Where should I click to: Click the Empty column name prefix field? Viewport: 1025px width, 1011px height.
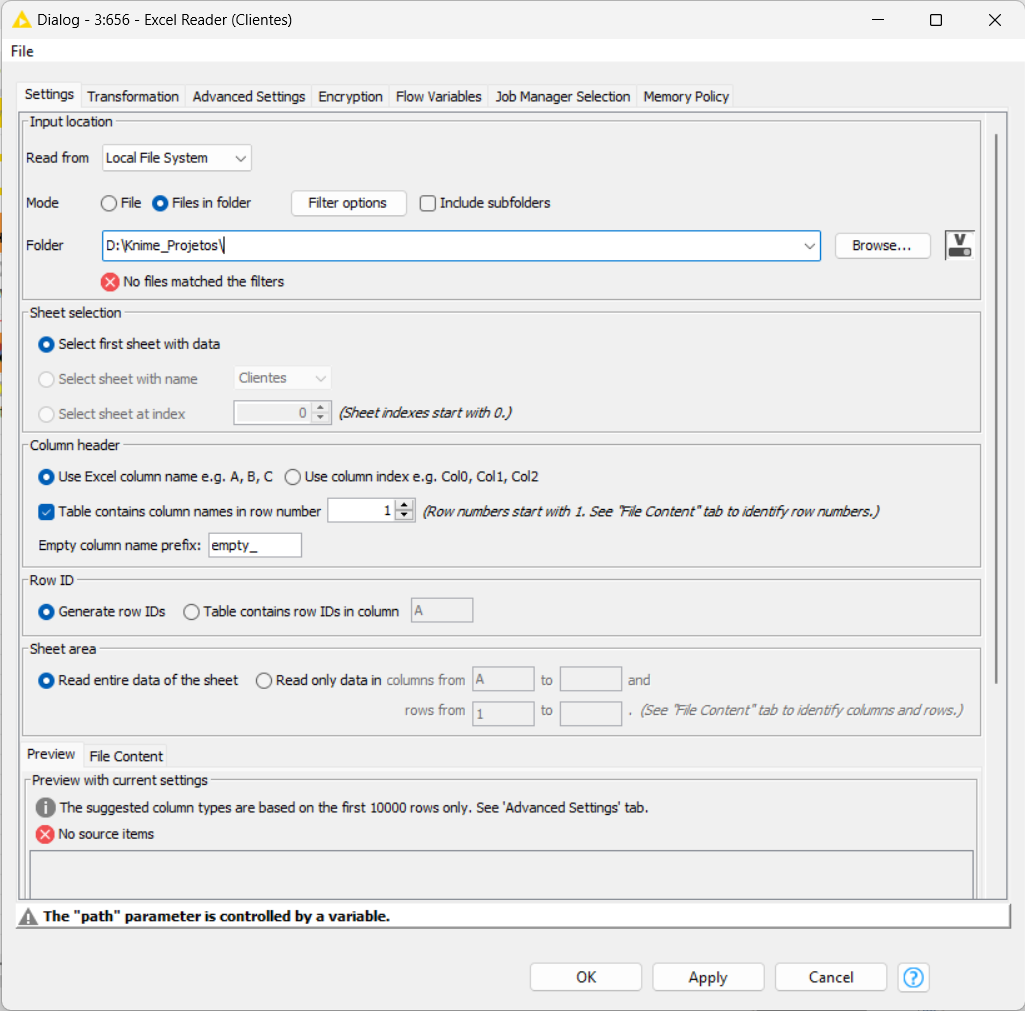tap(255, 545)
